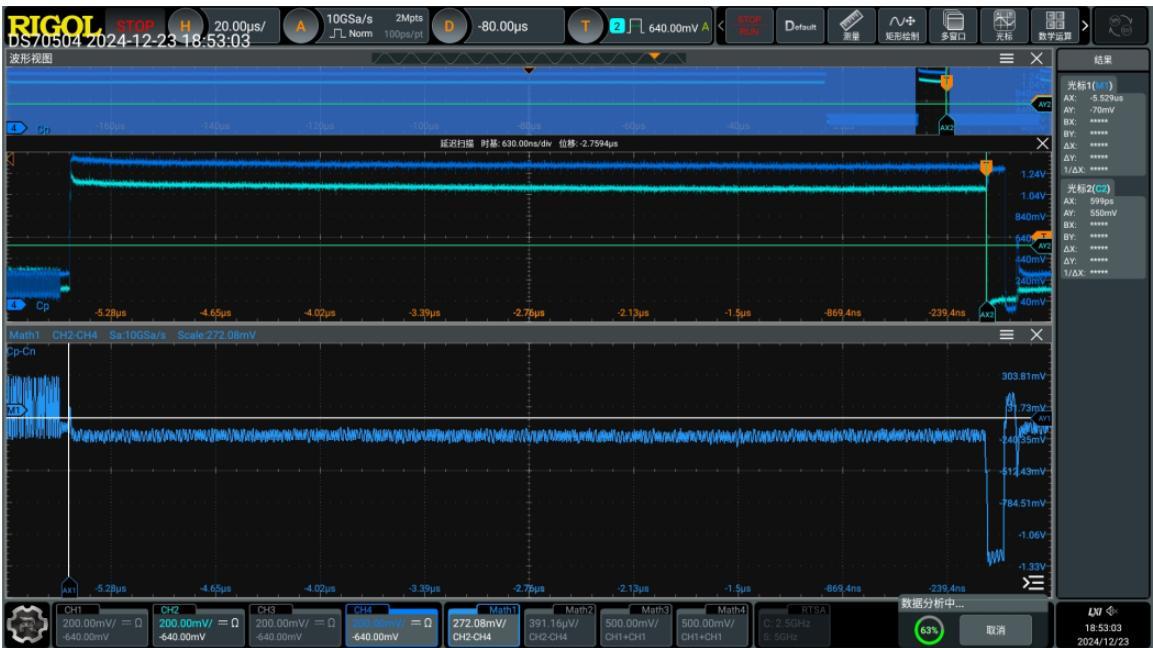Open the 20.00μs/ horizontal scale setting

click(x=240, y=26)
